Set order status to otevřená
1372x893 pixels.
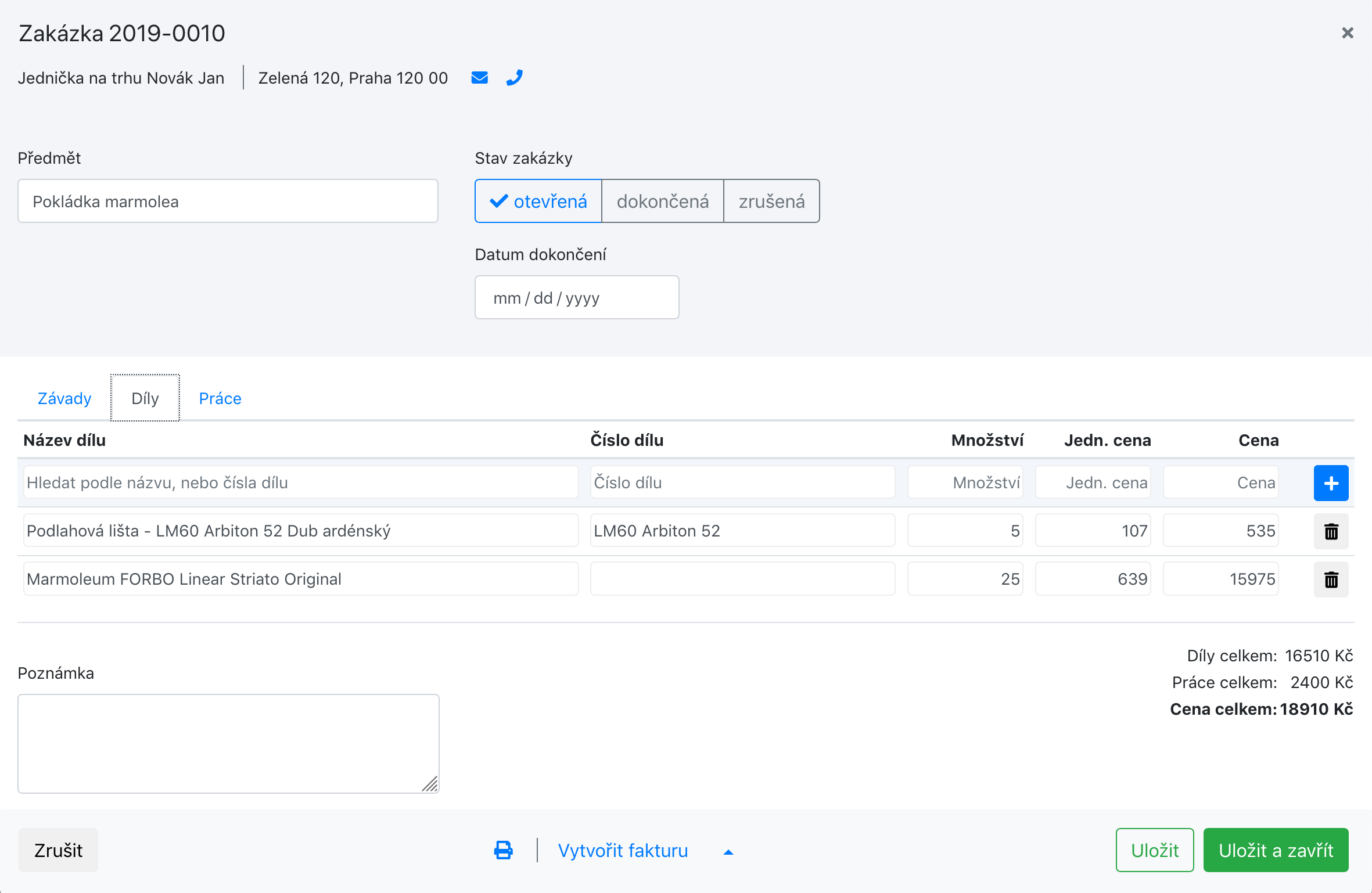(538, 201)
